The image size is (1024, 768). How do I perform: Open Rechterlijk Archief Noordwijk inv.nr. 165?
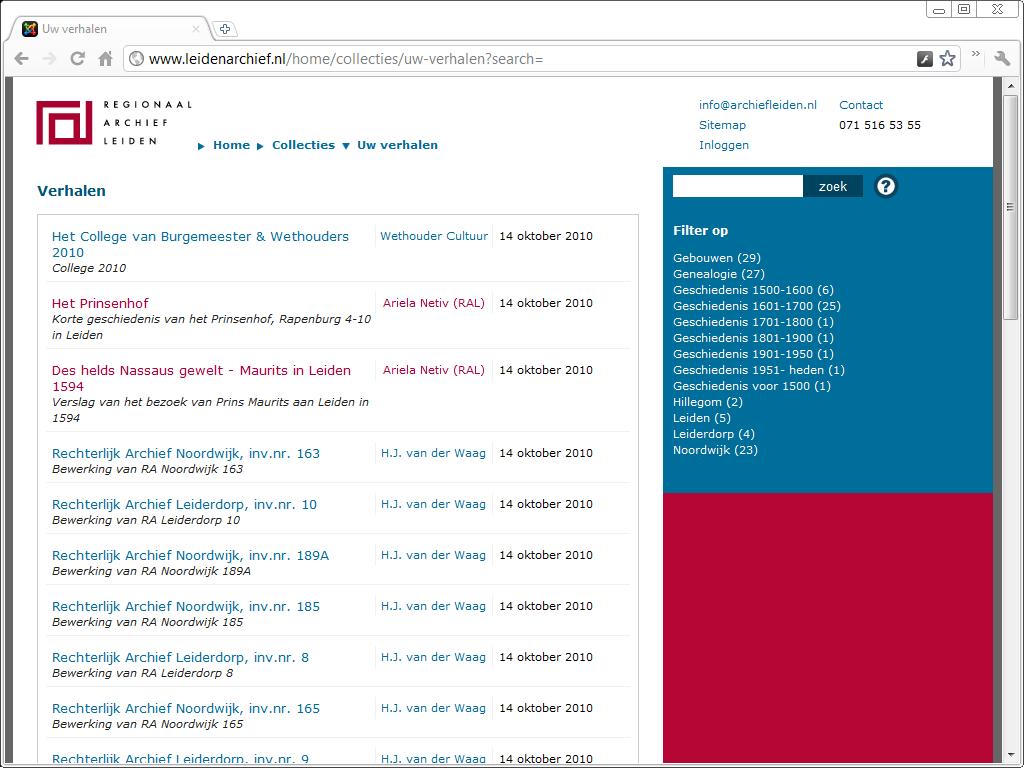186,708
